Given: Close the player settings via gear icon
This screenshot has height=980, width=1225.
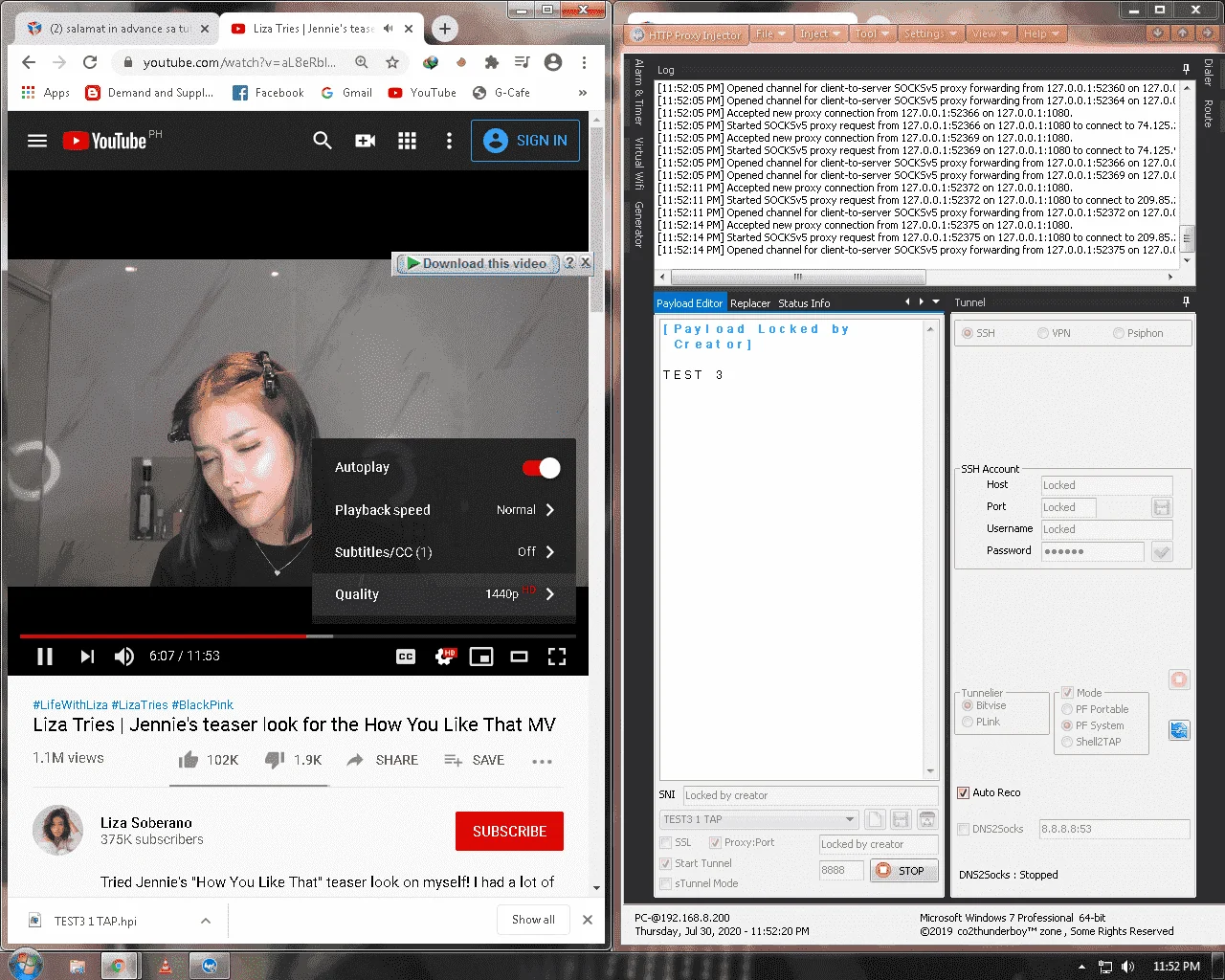Looking at the screenshot, I should pos(445,657).
